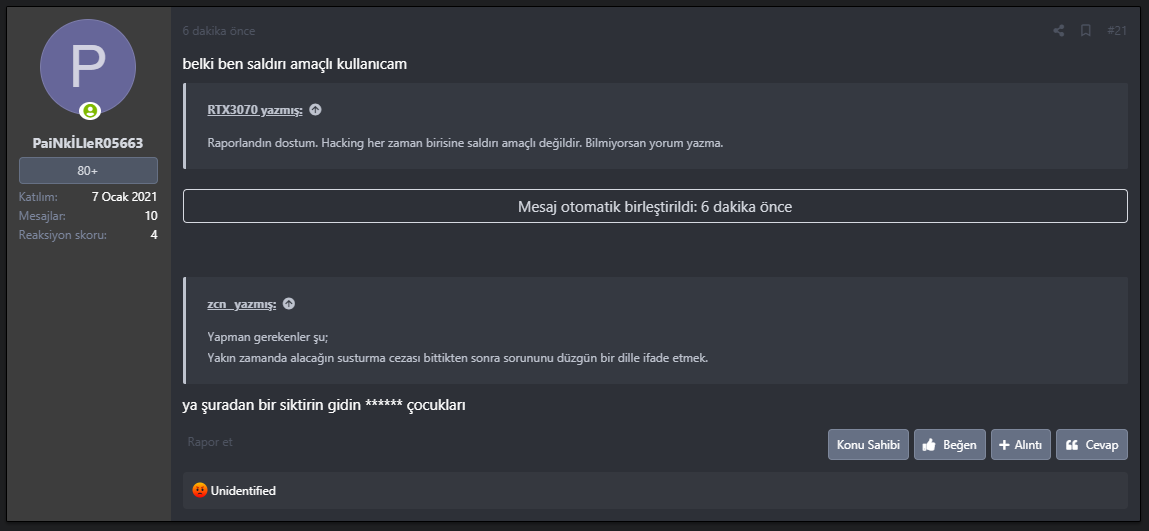Click the 6 dakika önce timestamp
The width and height of the screenshot is (1149, 531).
(x=218, y=31)
